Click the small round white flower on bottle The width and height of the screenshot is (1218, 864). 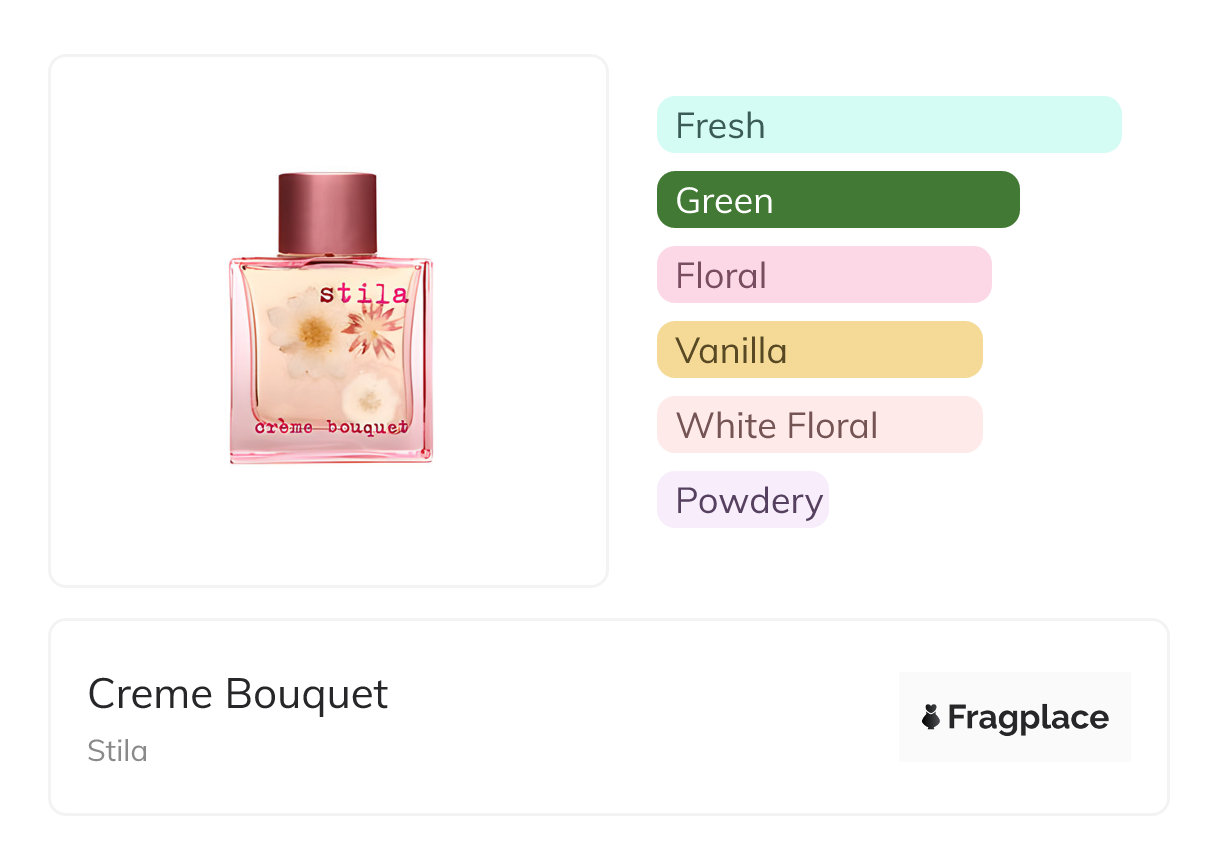367,399
